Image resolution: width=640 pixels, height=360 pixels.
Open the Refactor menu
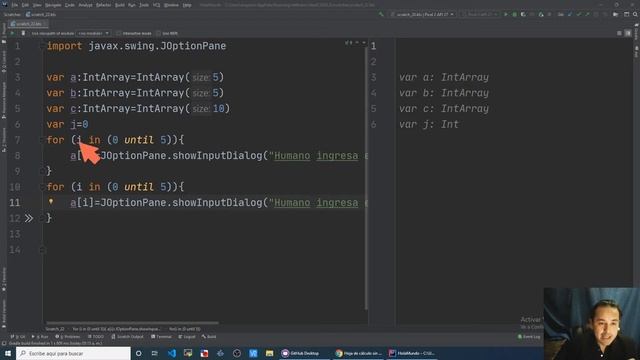(104, 5)
